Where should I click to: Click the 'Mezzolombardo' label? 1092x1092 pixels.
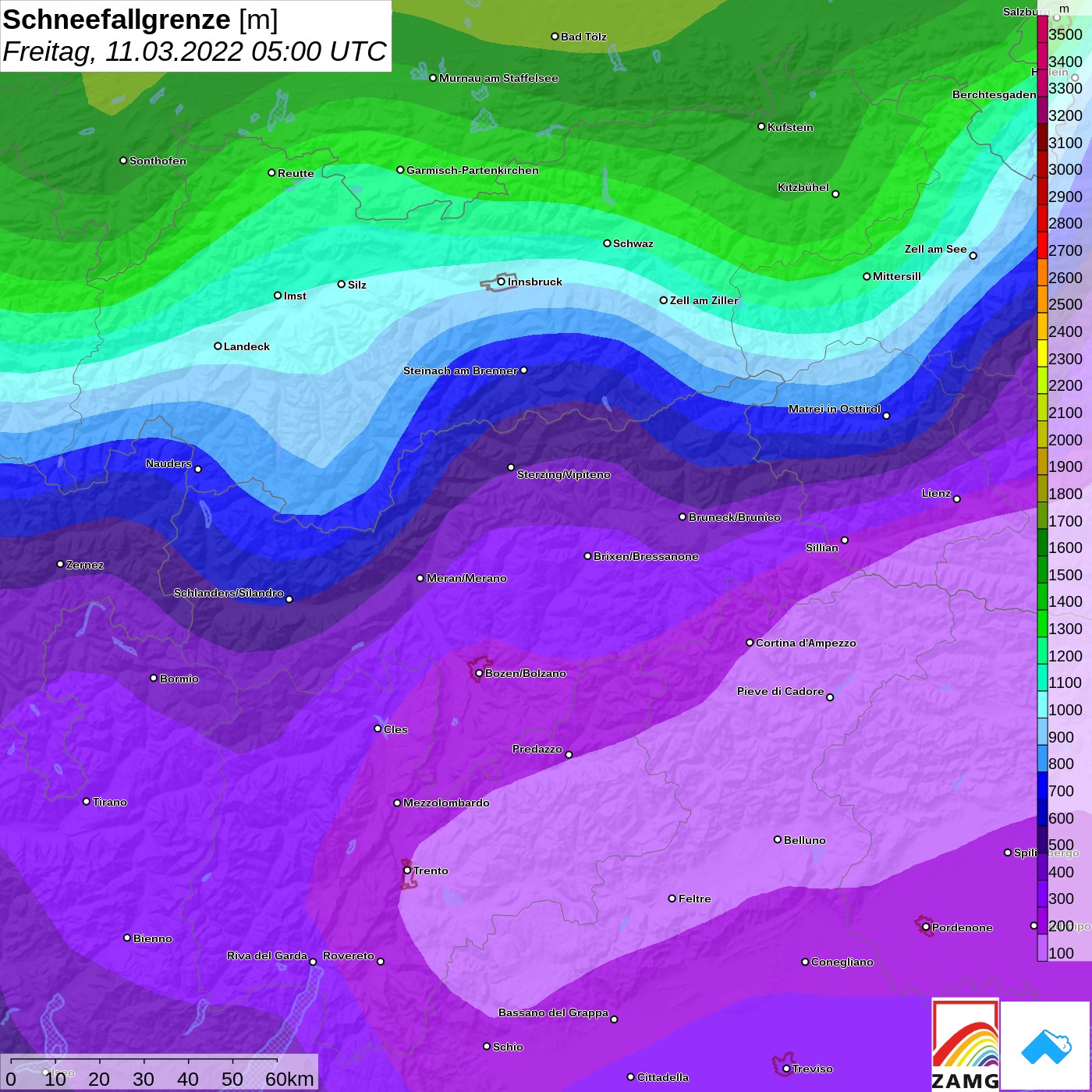[446, 803]
